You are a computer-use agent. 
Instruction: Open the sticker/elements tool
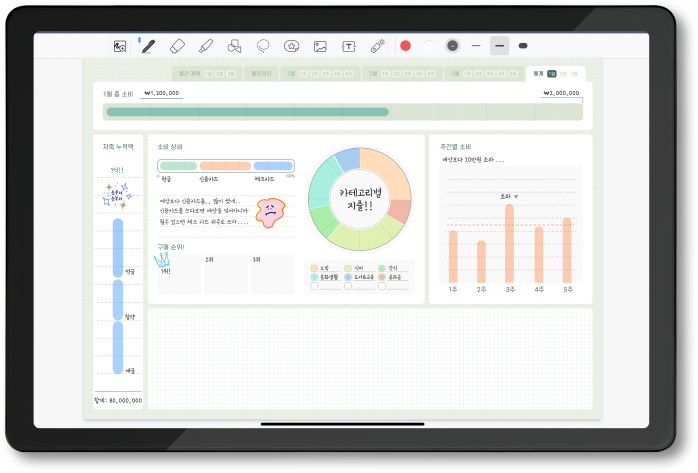pyautogui.click(x=291, y=46)
